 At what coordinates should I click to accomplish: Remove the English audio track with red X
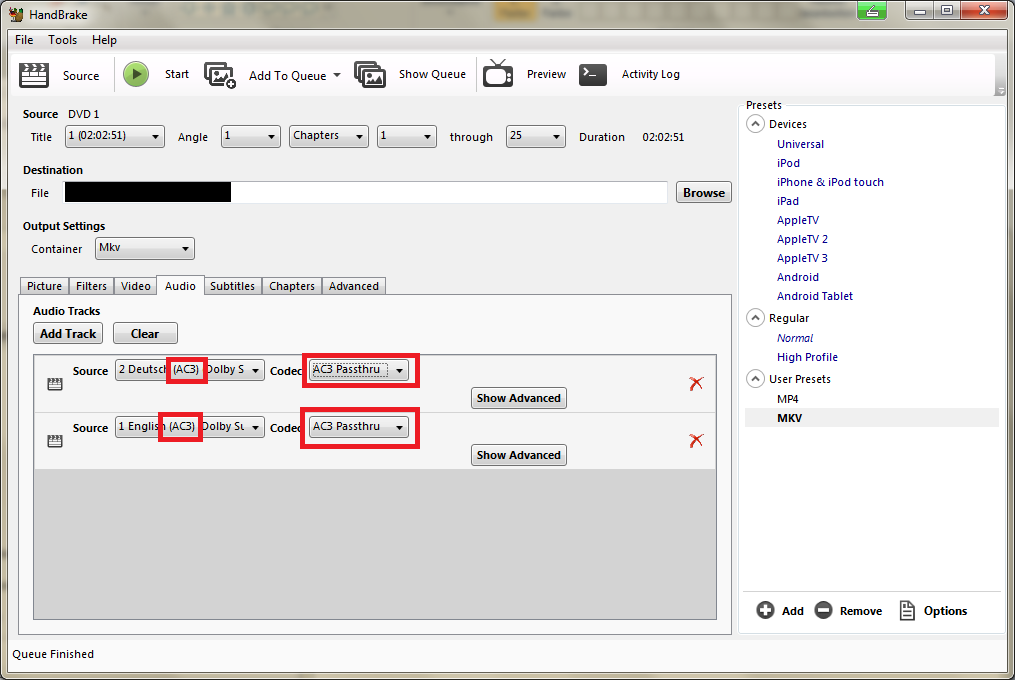tap(696, 440)
